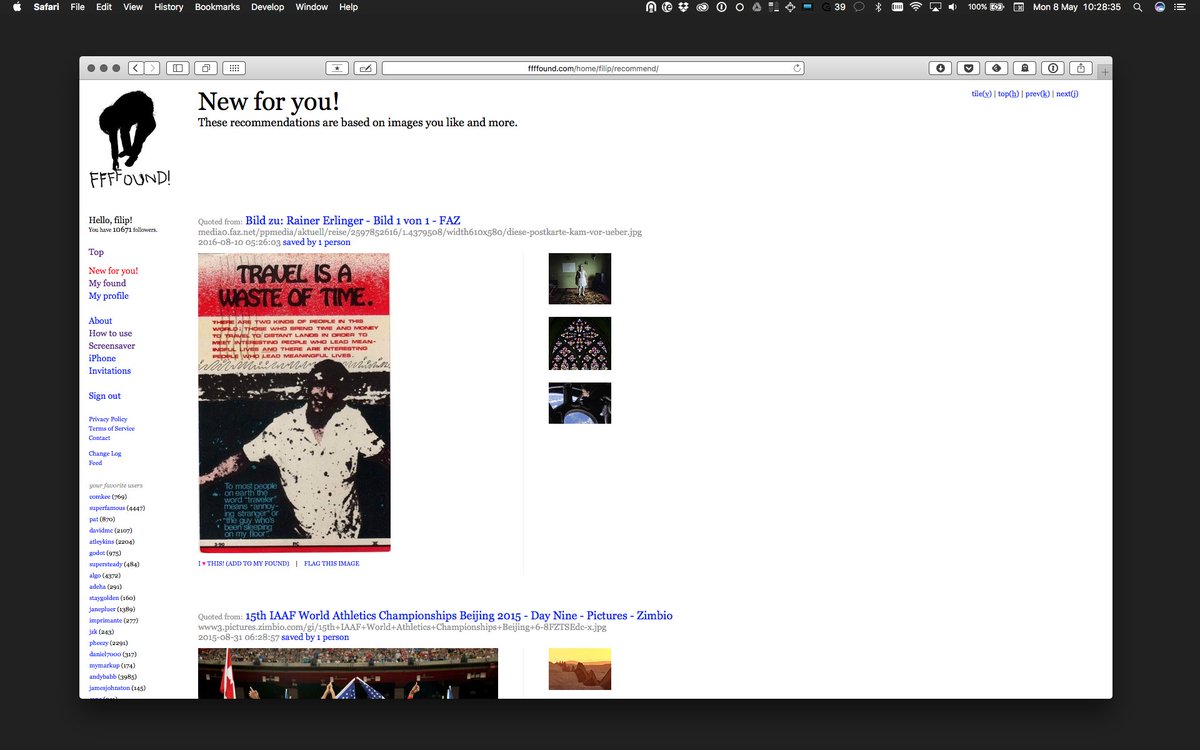Click Sign out link
Image resolution: width=1200 pixels, height=750 pixels.
pyautogui.click(x=104, y=396)
